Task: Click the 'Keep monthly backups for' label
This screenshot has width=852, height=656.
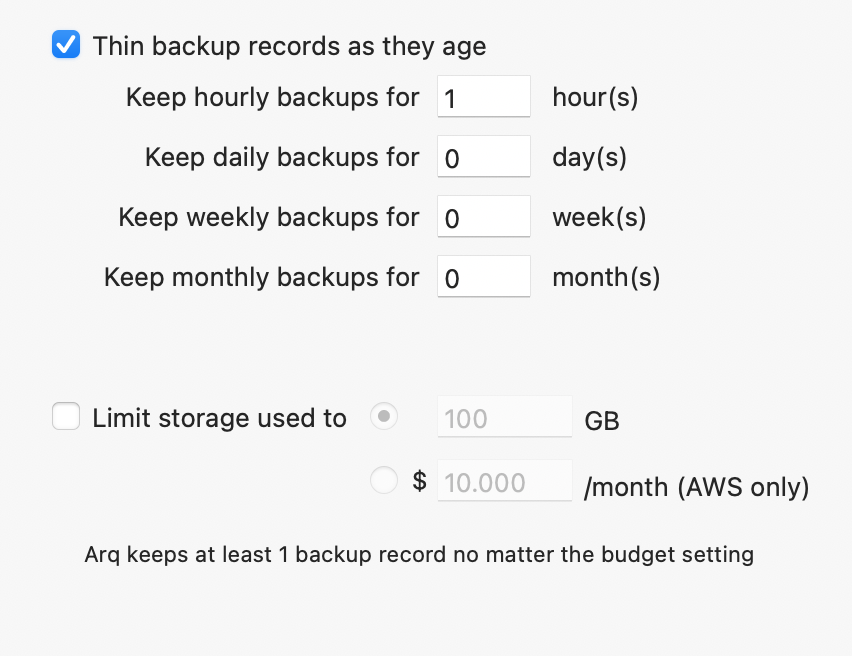Action: (x=261, y=277)
